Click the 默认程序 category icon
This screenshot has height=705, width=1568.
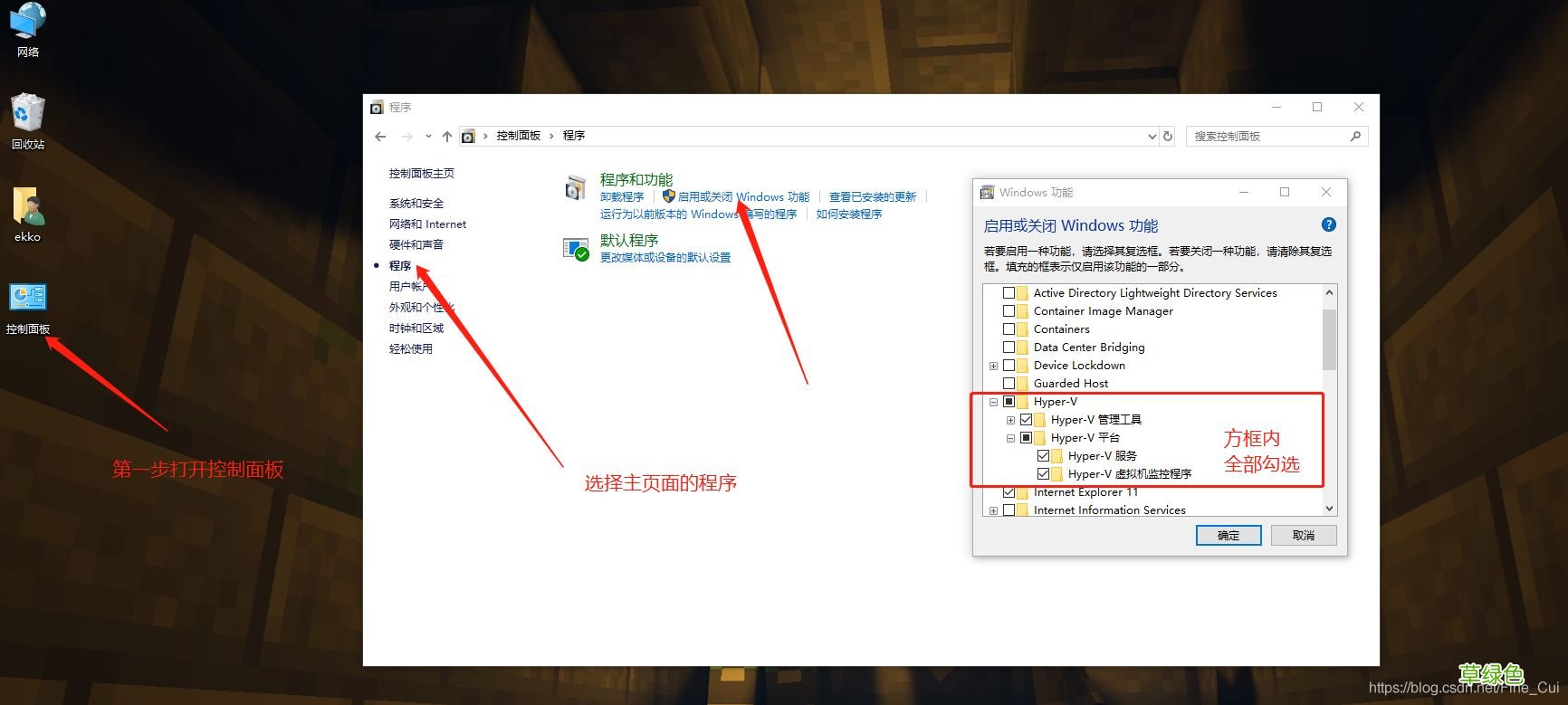pyautogui.click(x=576, y=249)
